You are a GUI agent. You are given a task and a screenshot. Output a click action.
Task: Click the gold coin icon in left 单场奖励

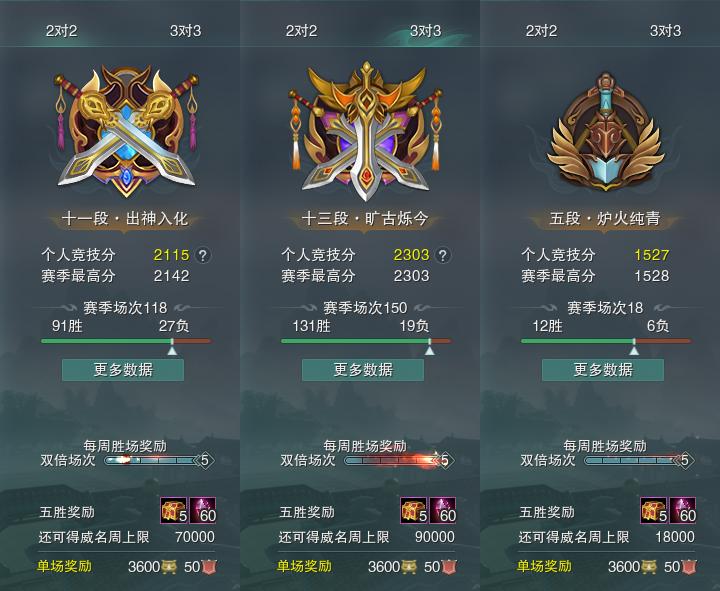pos(169,567)
